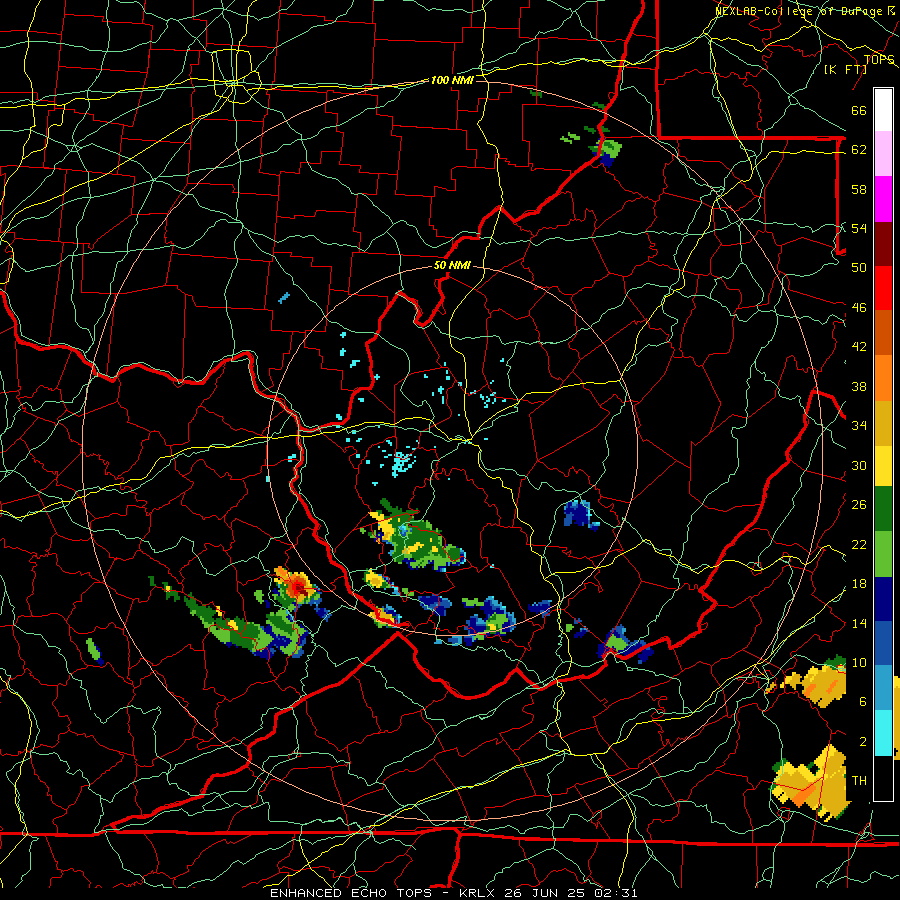Image resolution: width=900 pixels, height=900 pixels.
Task: Click legend value '42'
Action: pos(859,347)
